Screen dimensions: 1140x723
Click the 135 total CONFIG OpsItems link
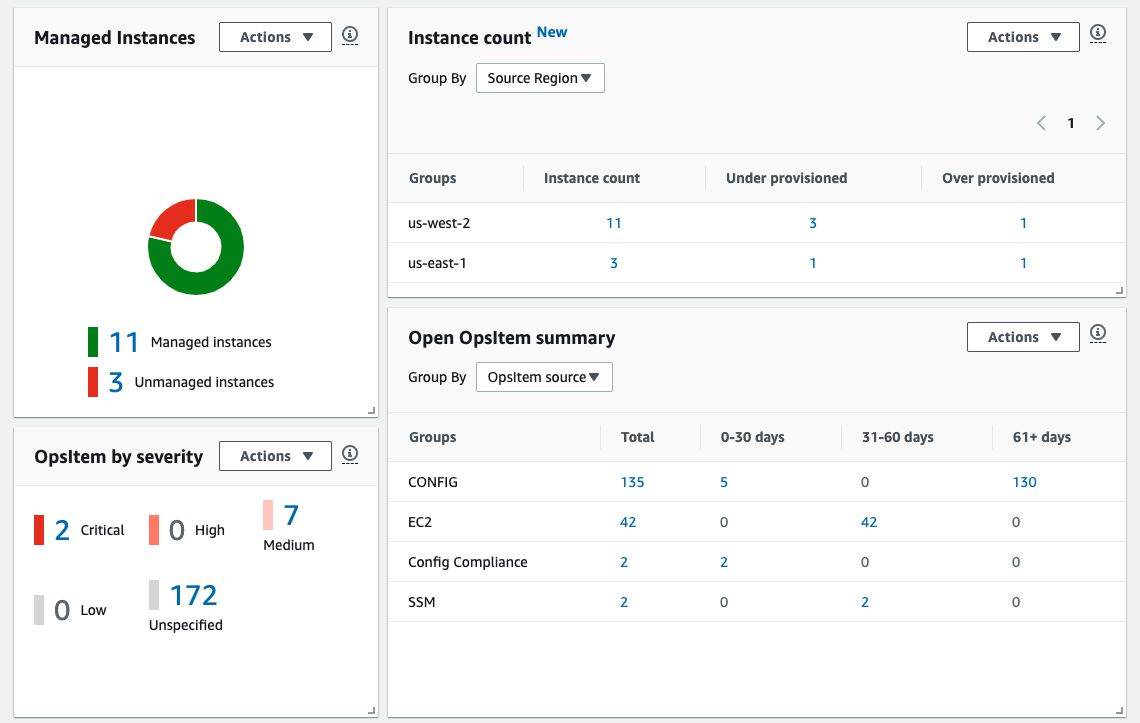coord(632,481)
